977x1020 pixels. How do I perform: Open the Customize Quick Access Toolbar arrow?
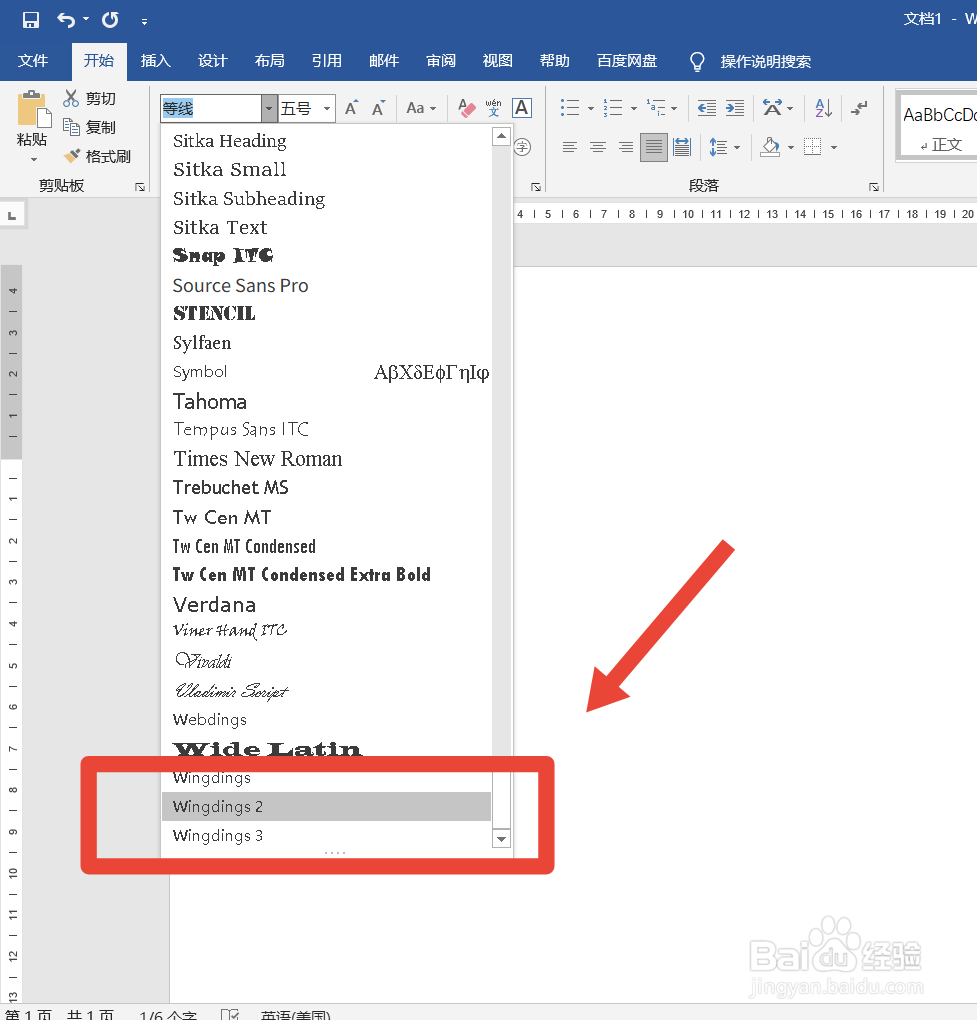pos(144,21)
